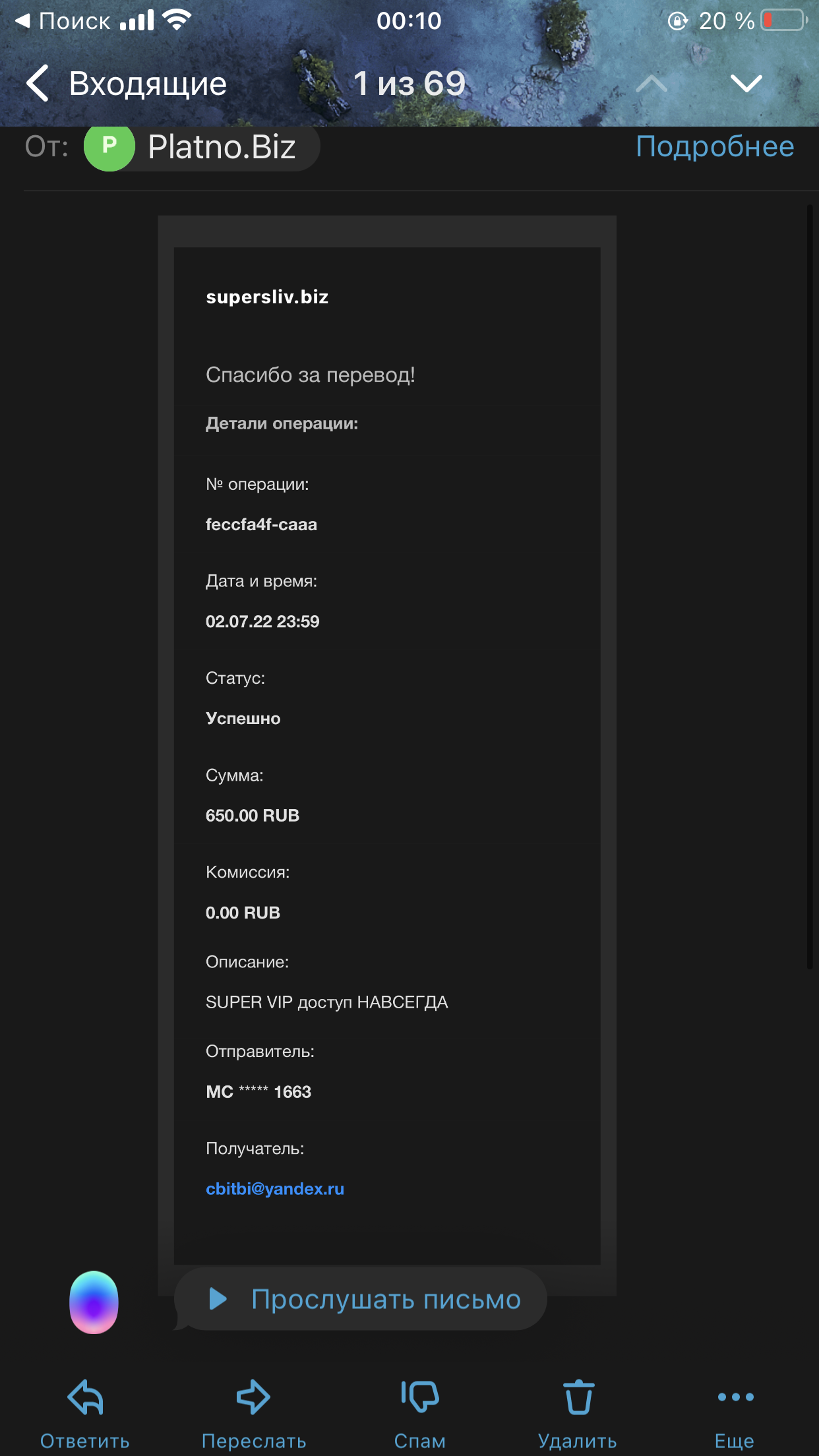Delete email using the trash icon
The height and width of the screenshot is (1456, 819).
tap(578, 1397)
